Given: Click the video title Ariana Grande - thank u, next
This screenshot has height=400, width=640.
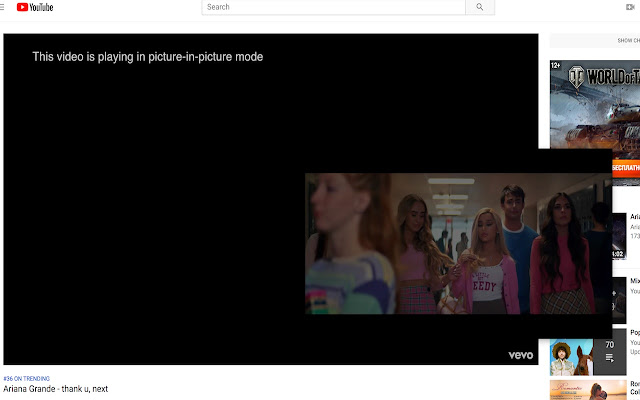Looking at the screenshot, I should coord(56,389).
